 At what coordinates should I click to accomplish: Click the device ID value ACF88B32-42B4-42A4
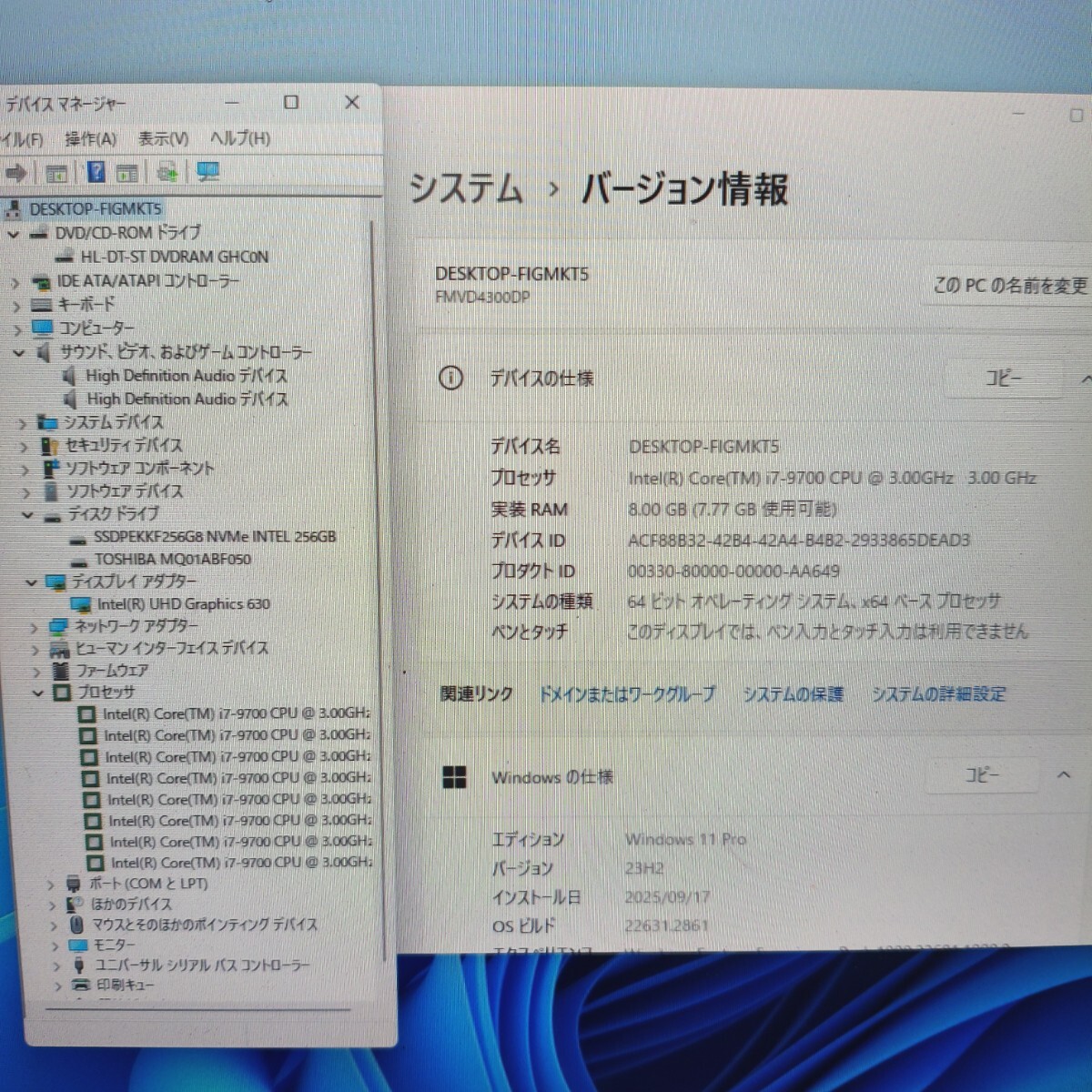pyautogui.click(x=799, y=541)
